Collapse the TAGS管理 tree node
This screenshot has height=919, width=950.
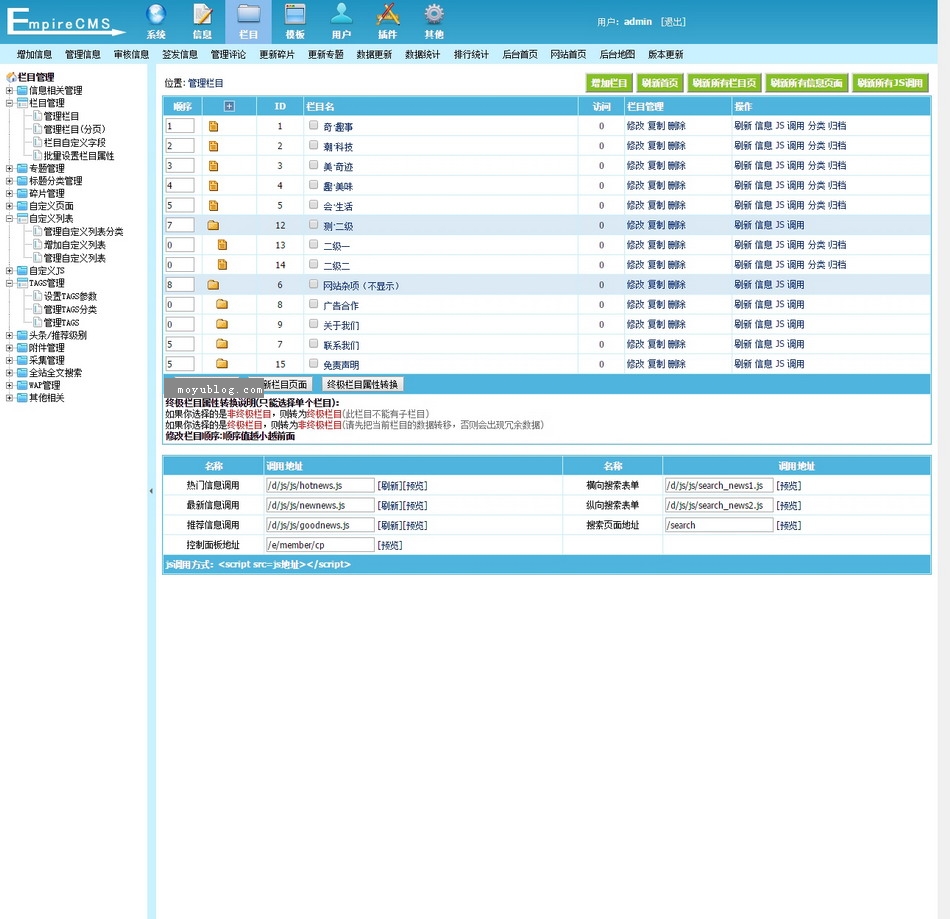[x=9, y=283]
